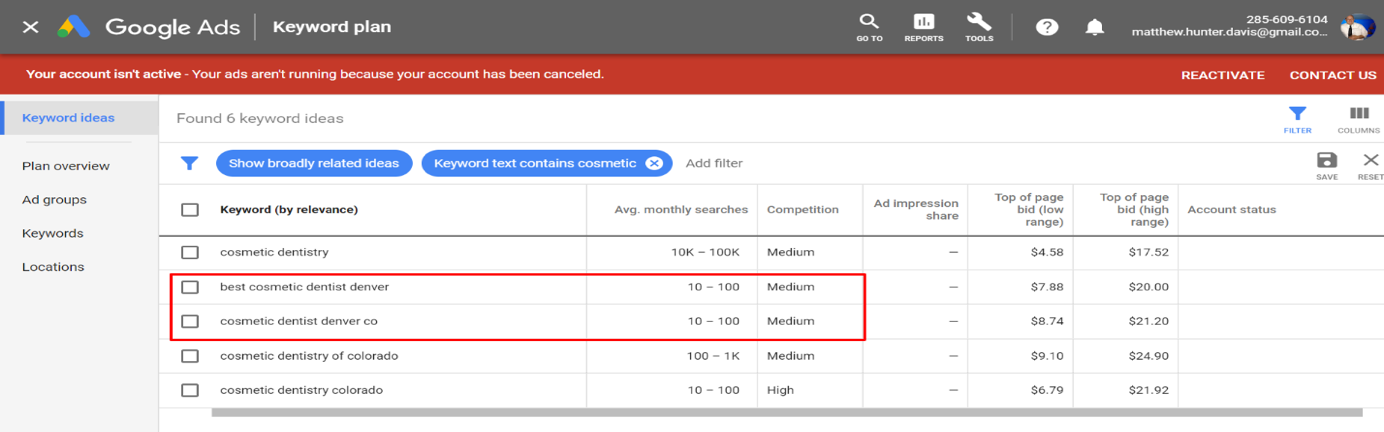The height and width of the screenshot is (432, 1384).
Task: Click the $24.90 high bid value
Action: pyautogui.click(x=1149, y=356)
